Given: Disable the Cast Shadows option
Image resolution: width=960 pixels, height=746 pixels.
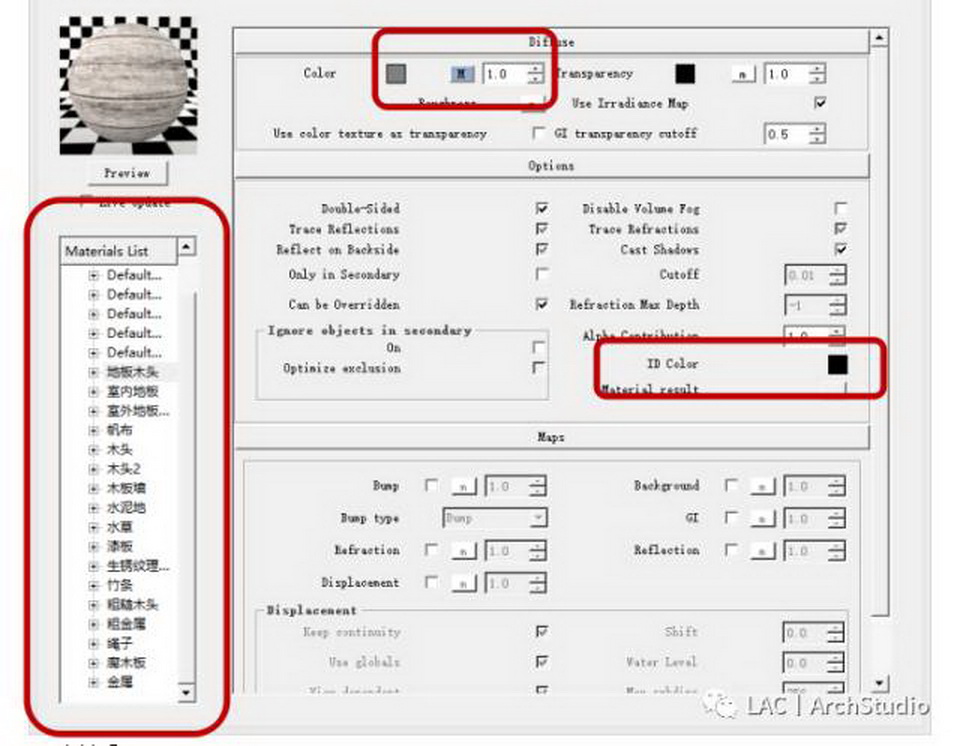Looking at the screenshot, I should click(840, 250).
